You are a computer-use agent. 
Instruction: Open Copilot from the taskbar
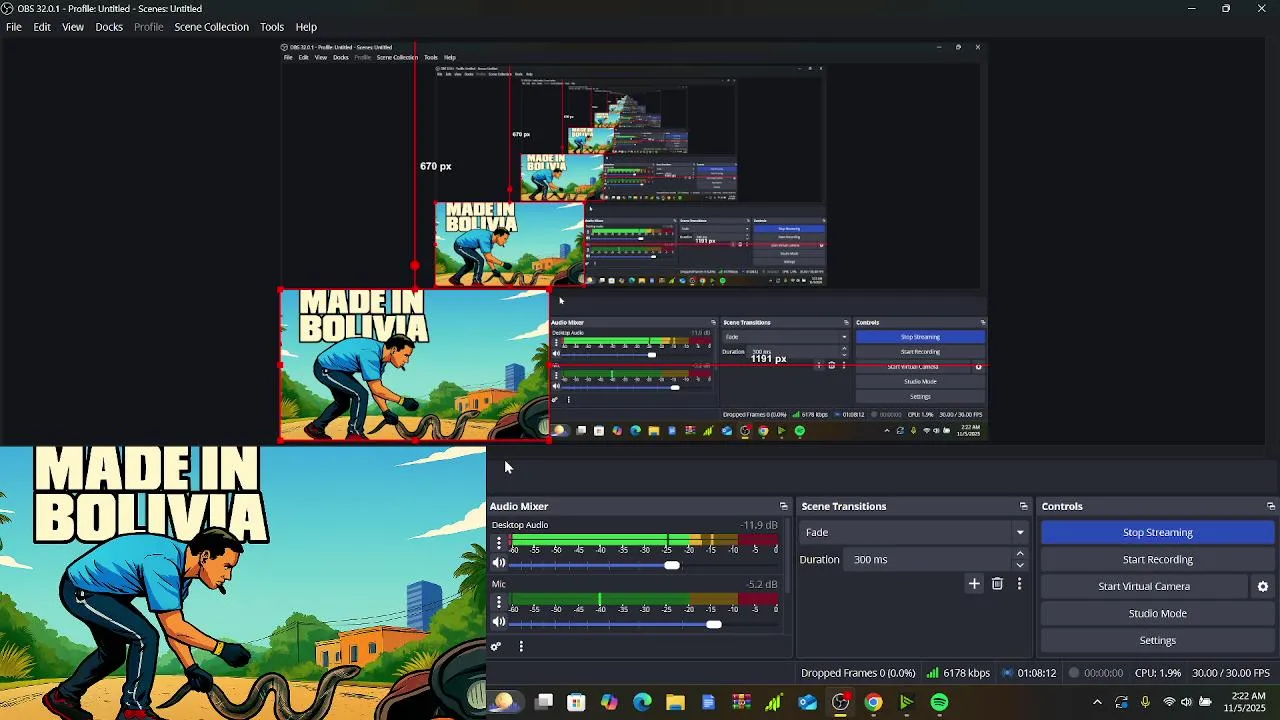click(609, 702)
